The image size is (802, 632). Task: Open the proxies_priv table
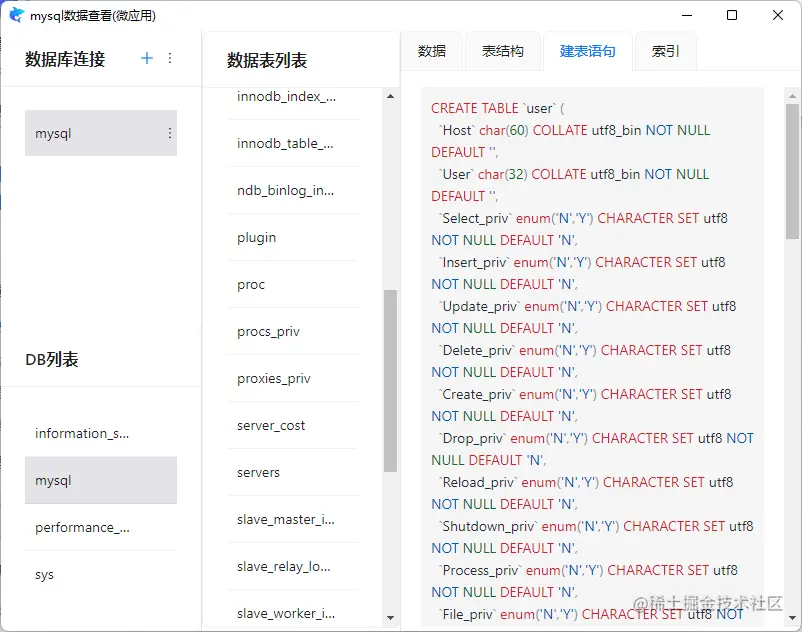point(293,379)
